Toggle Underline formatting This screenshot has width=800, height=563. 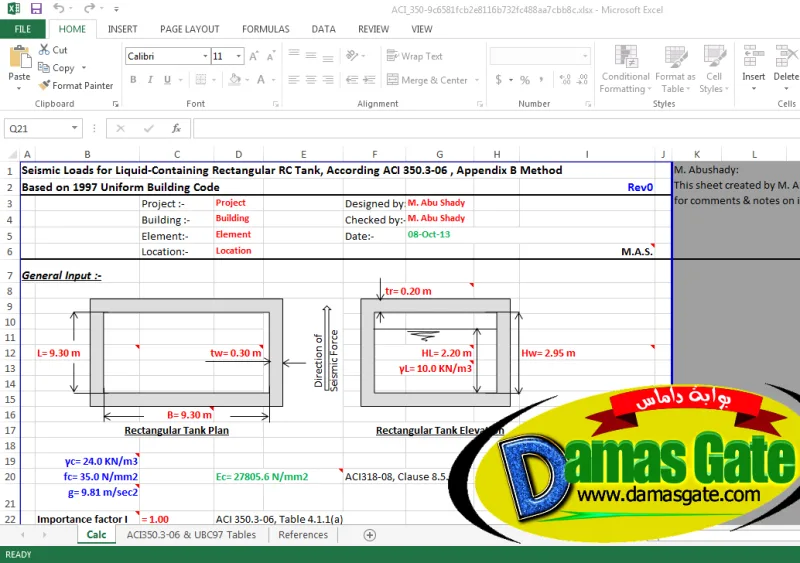click(x=167, y=80)
